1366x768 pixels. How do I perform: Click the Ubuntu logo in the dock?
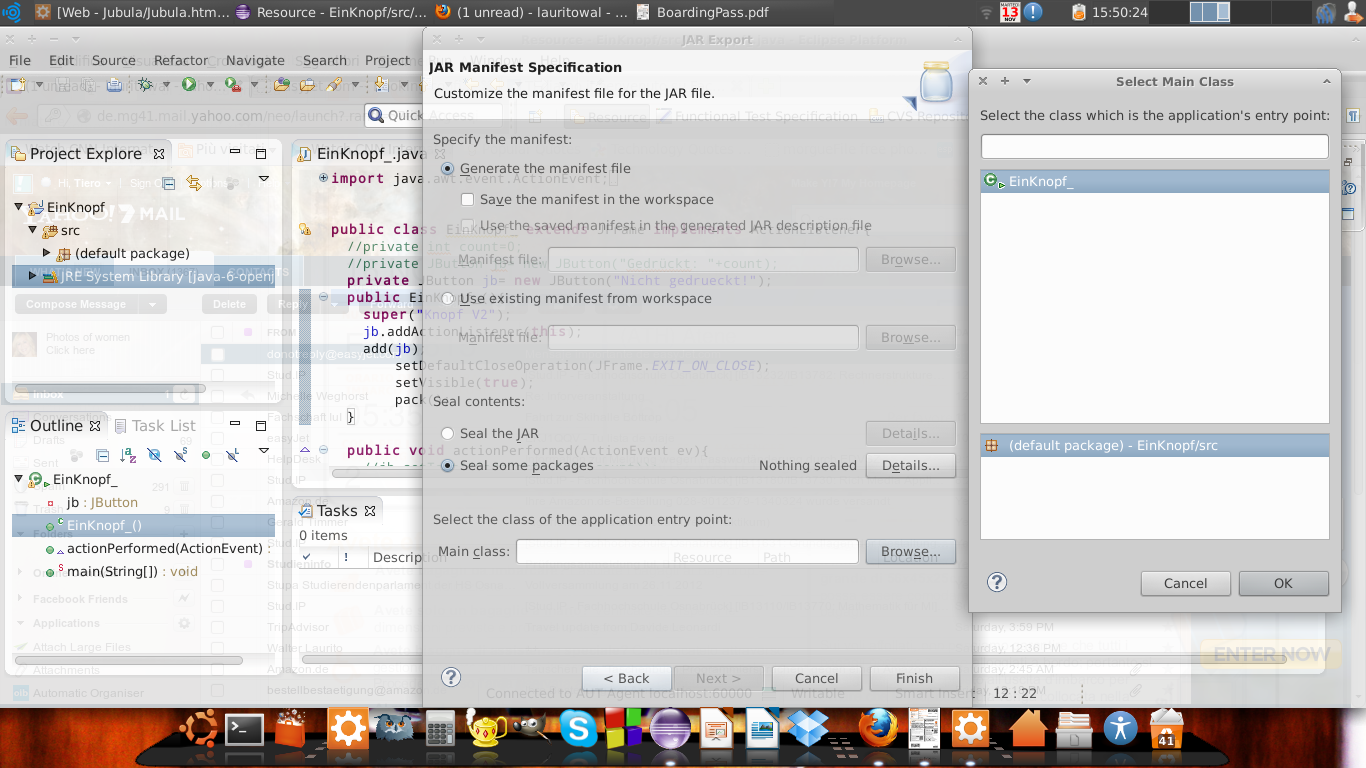point(198,729)
